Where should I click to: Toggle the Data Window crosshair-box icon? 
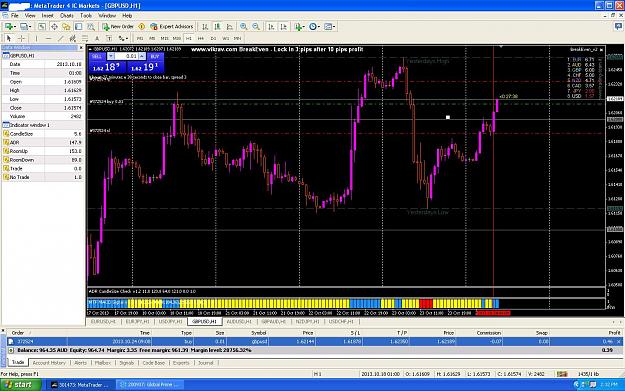click(54, 27)
